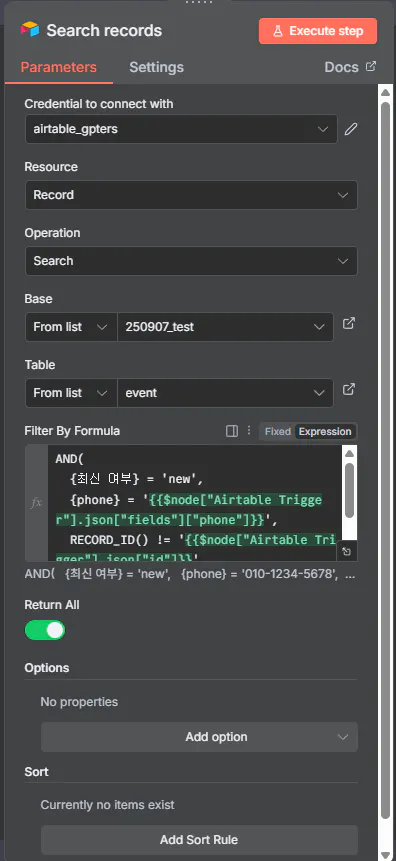Click the formula editor scrollbar thumb

(349, 490)
